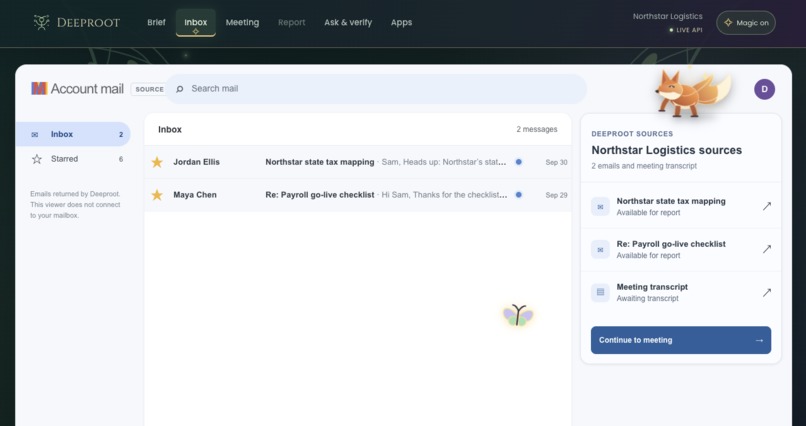Click arrow next to Northstar state tax mapping source
This screenshot has height=426, width=806.
point(766,206)
